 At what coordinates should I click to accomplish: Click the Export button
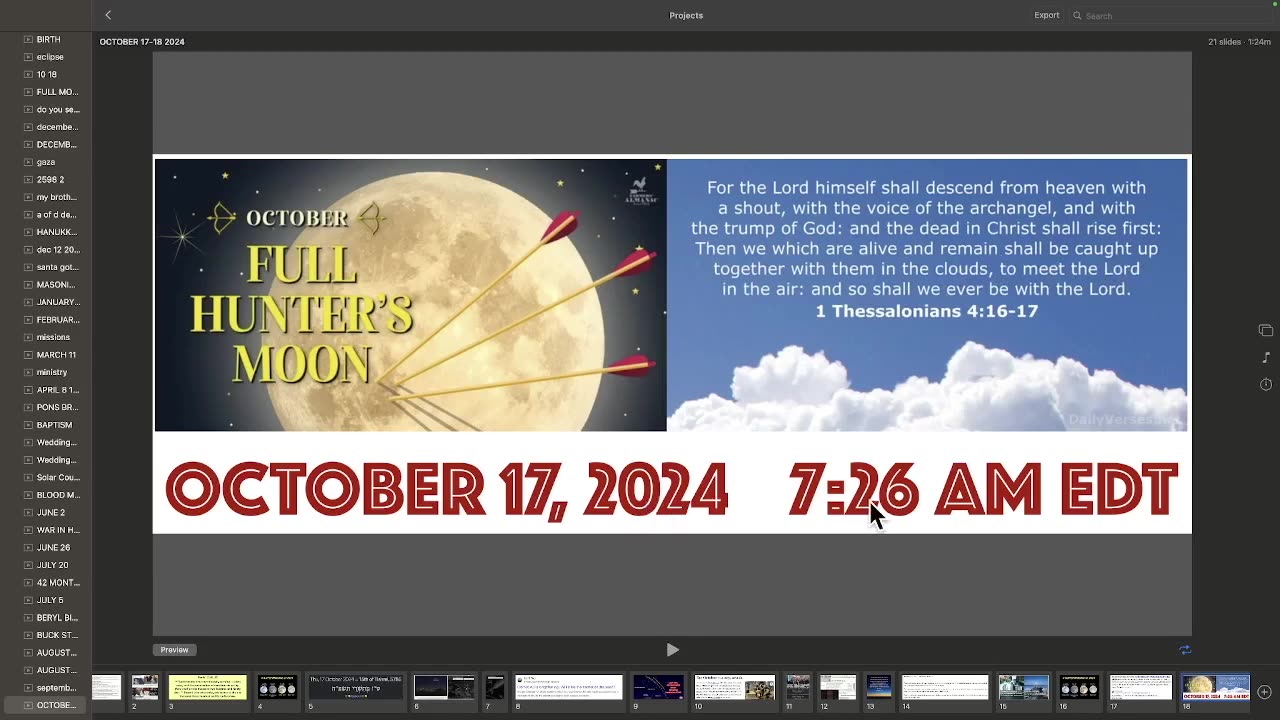coord(1047,15)
